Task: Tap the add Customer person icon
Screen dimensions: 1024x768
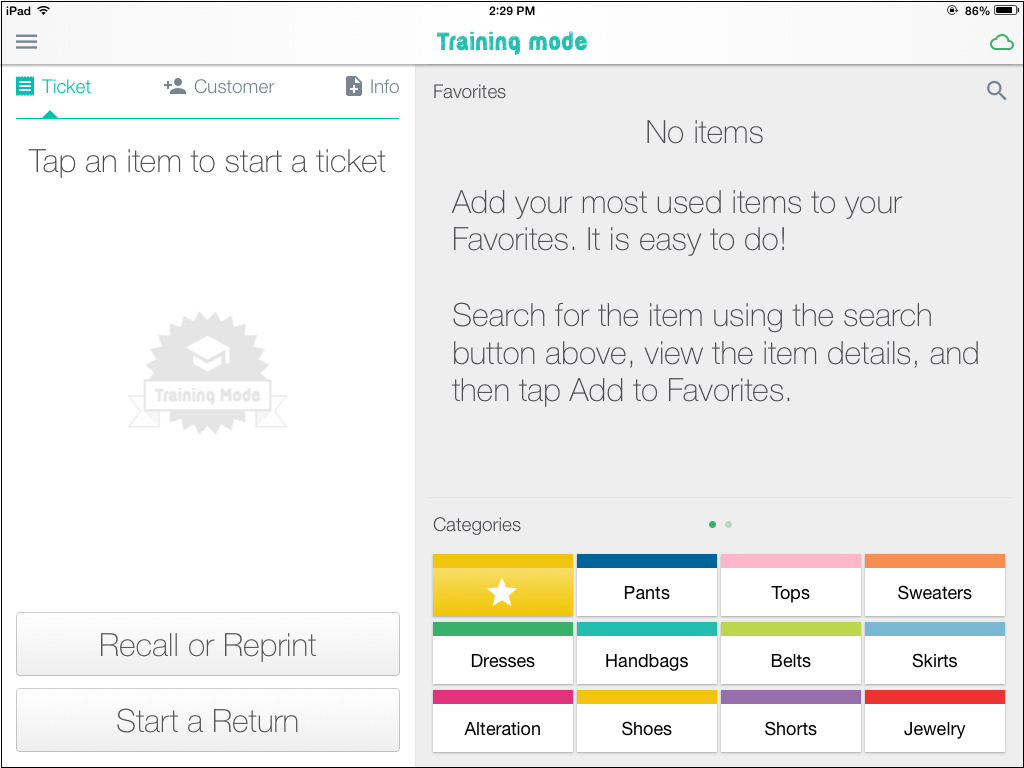Action: [175, 86]
